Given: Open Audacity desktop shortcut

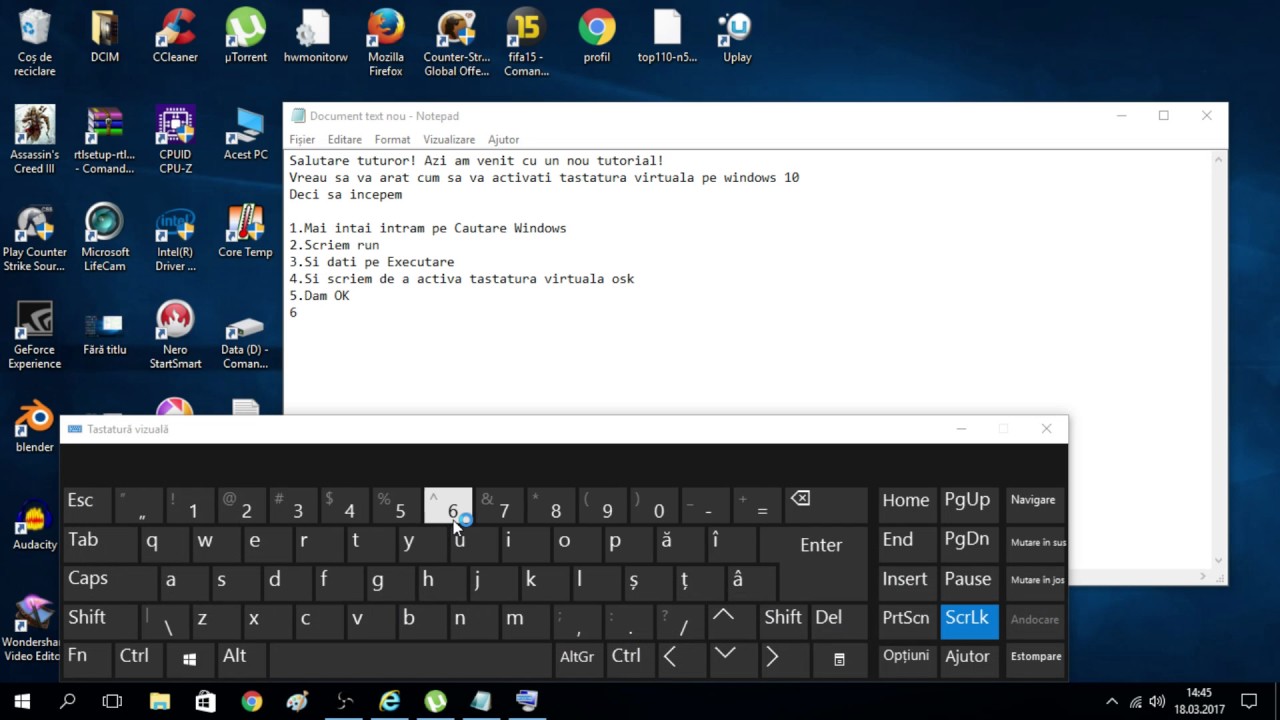Looking at the screenshot, I should pyautogui.click(x=35, y=525).
